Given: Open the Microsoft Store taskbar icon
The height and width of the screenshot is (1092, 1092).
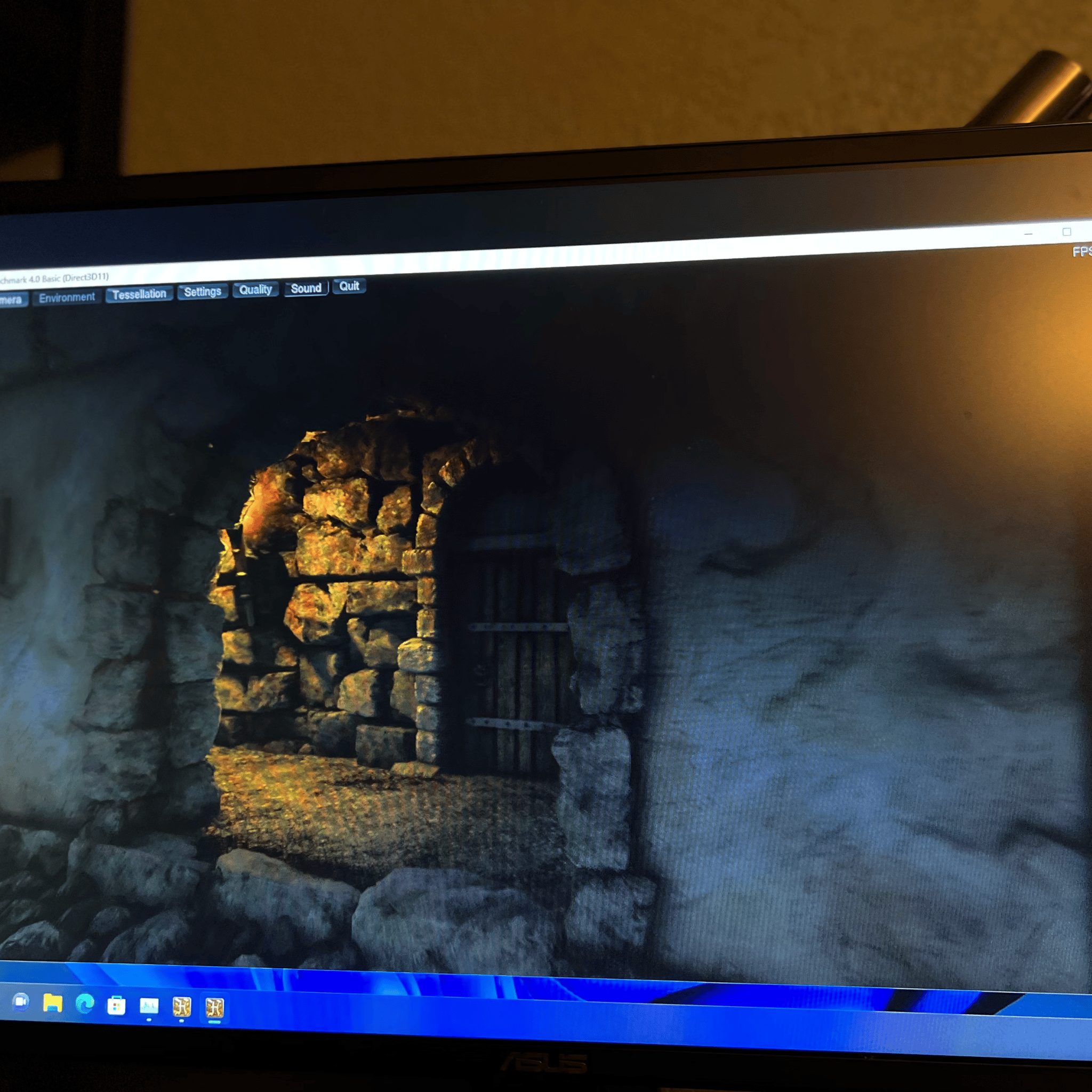Looking at the screenshot, I should click(x=116, y=1006).
